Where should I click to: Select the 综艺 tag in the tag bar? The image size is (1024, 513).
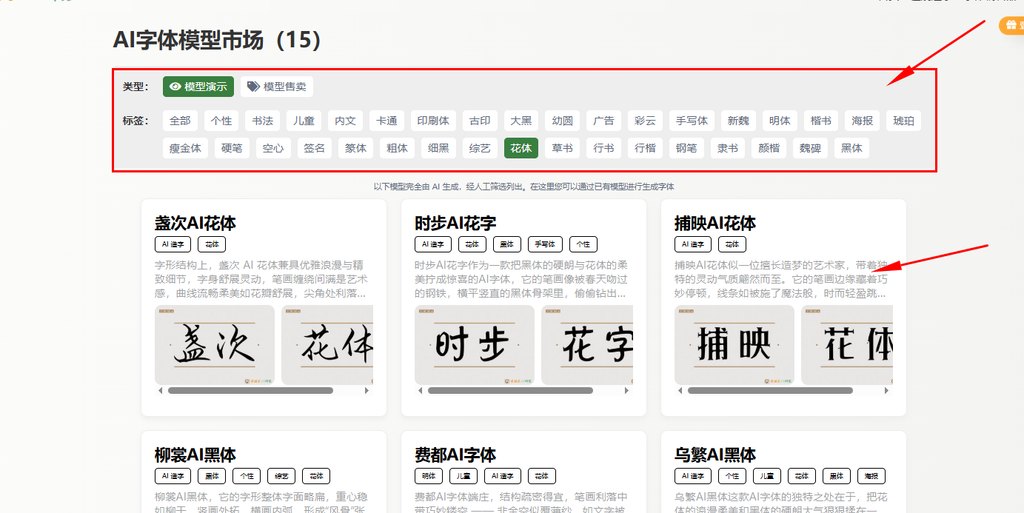tap(480, 148)
